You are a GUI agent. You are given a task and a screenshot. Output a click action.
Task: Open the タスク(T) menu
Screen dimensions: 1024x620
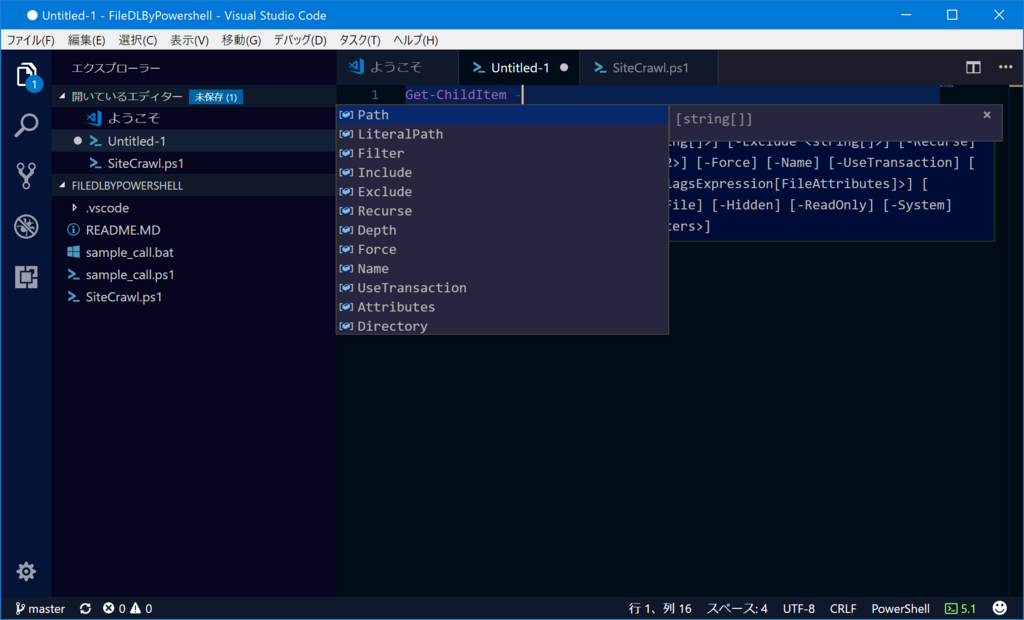(x=359, y=40)
